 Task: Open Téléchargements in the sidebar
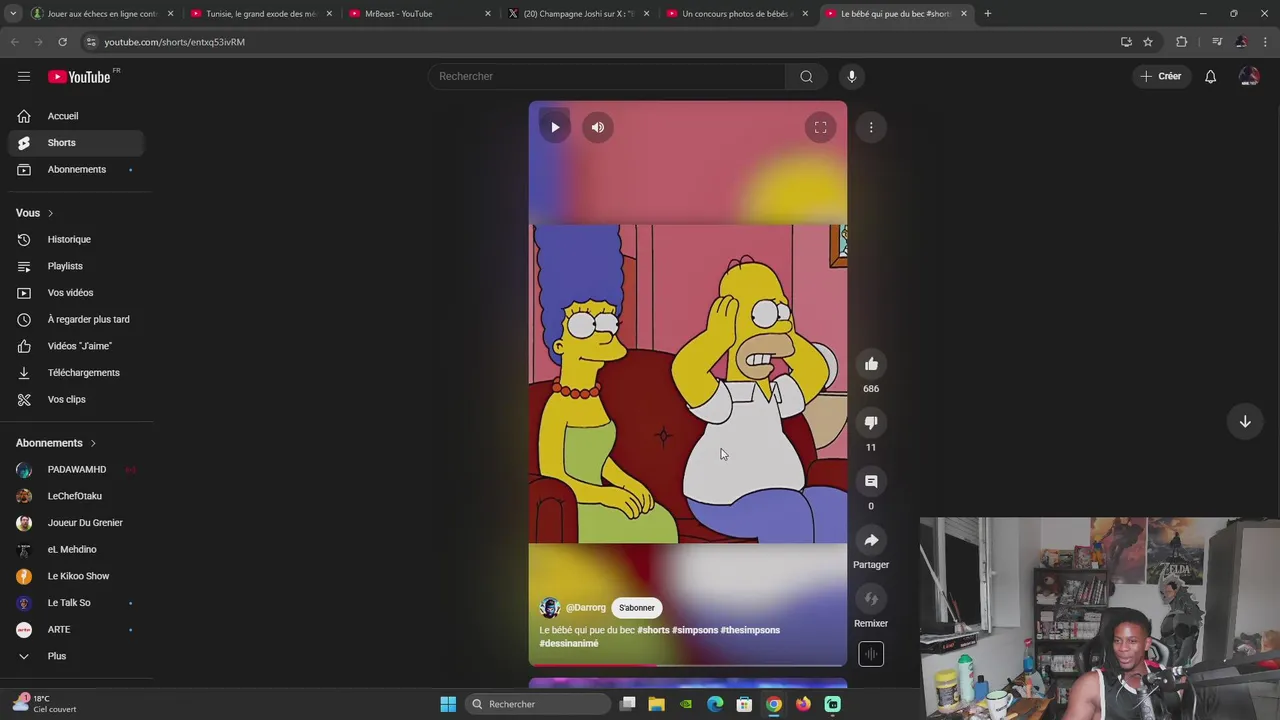[x=76, y=372]
